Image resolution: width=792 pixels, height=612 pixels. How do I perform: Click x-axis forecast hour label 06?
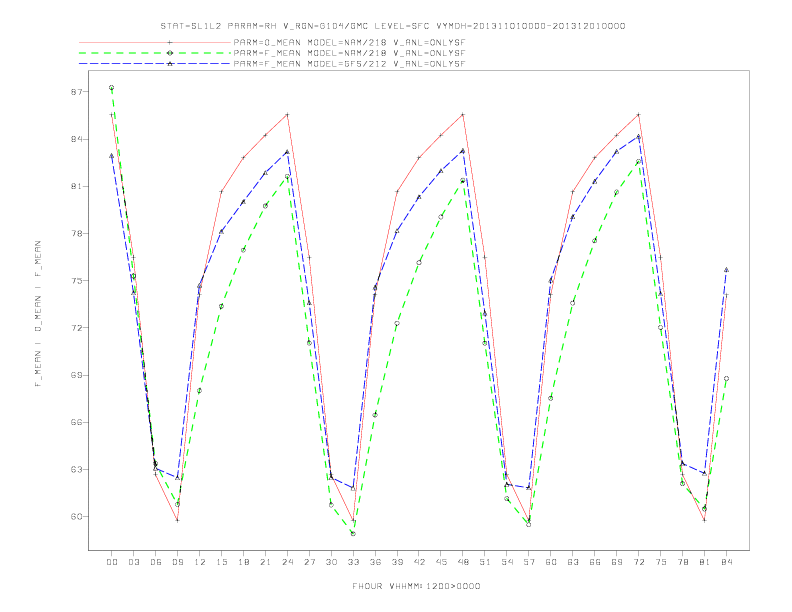tap(156, 562)
